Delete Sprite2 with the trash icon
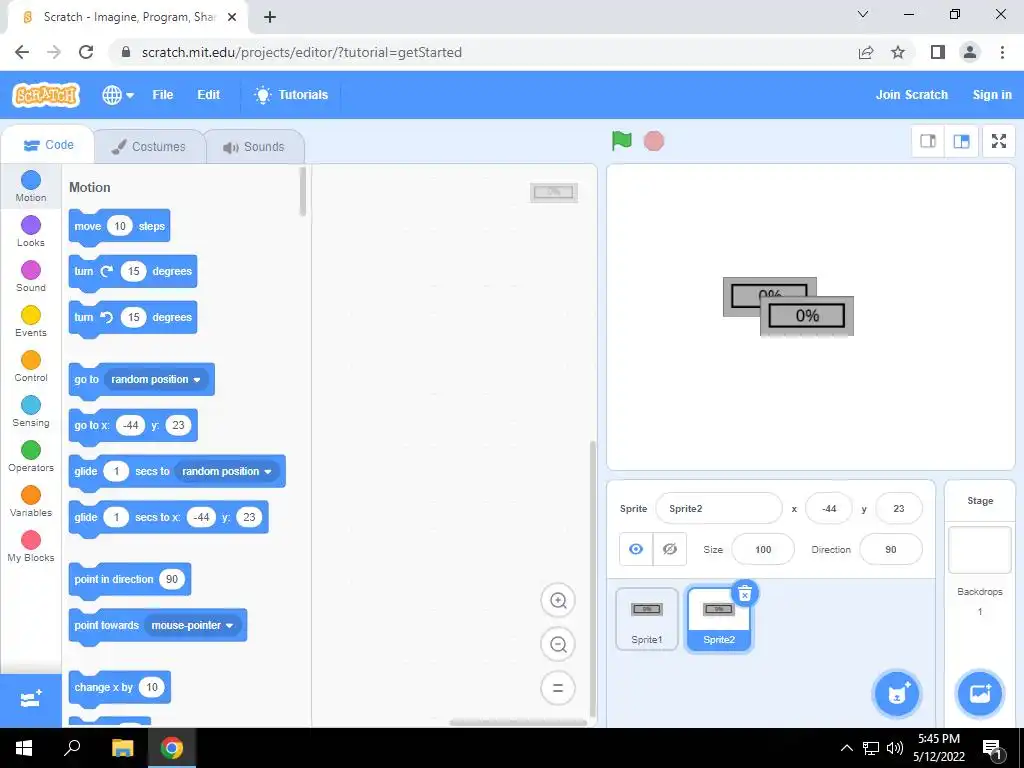 point(744,594)
